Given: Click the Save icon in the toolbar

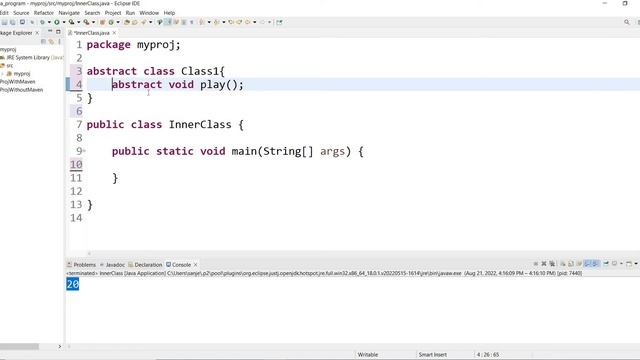Looking at the screenshot, I should coord(4,22).
